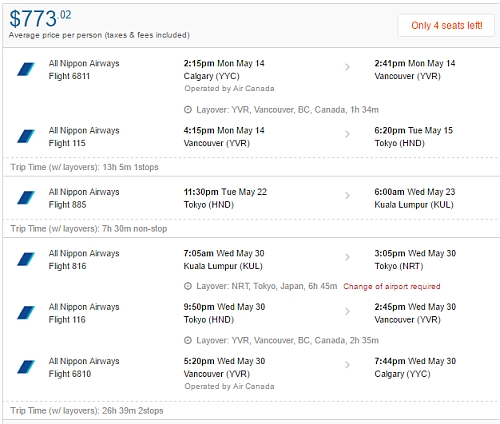The height and width of the screenshot is (424, 500).
Task: Select the 'Trip Time: 13h 5m 1stops' row
Action: tap(251, 167)
